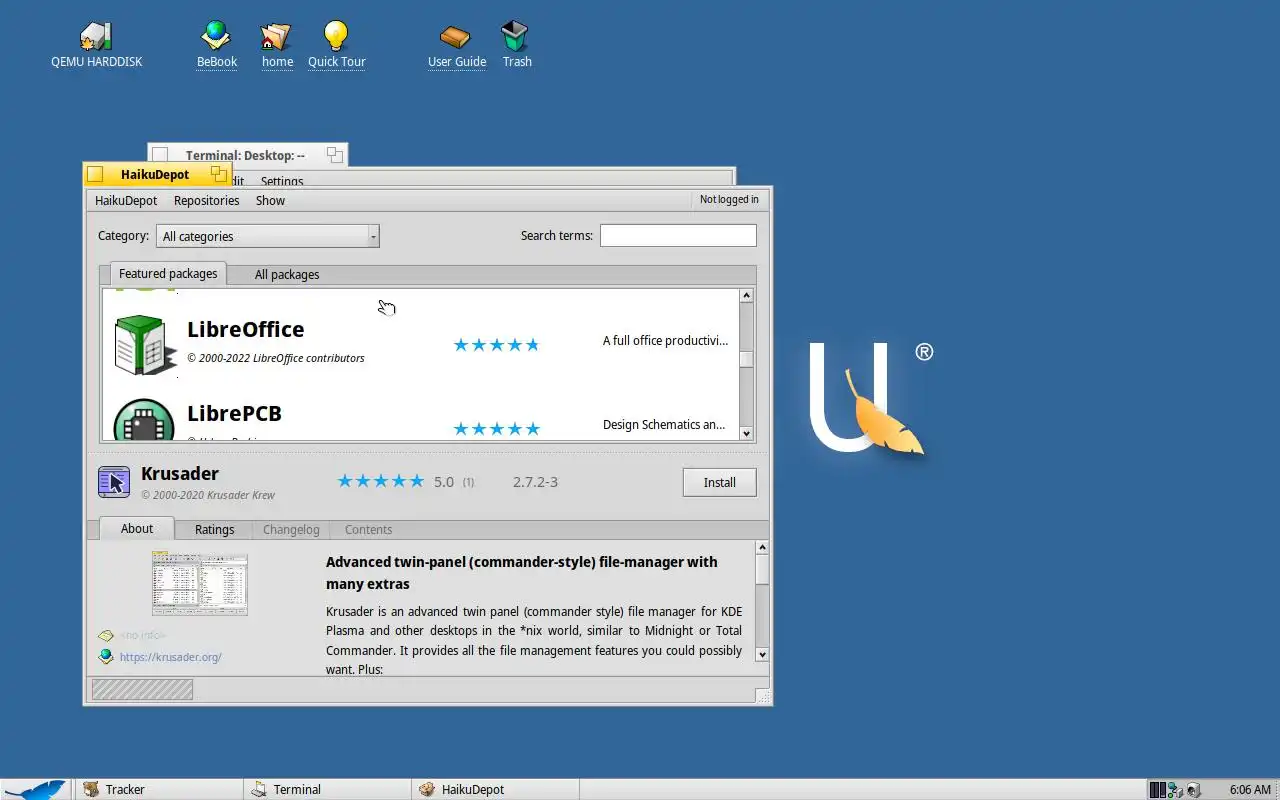This screenshot has width=1280, height=800.
Task: Select the Changelog tab
Action: coord(291,530)
